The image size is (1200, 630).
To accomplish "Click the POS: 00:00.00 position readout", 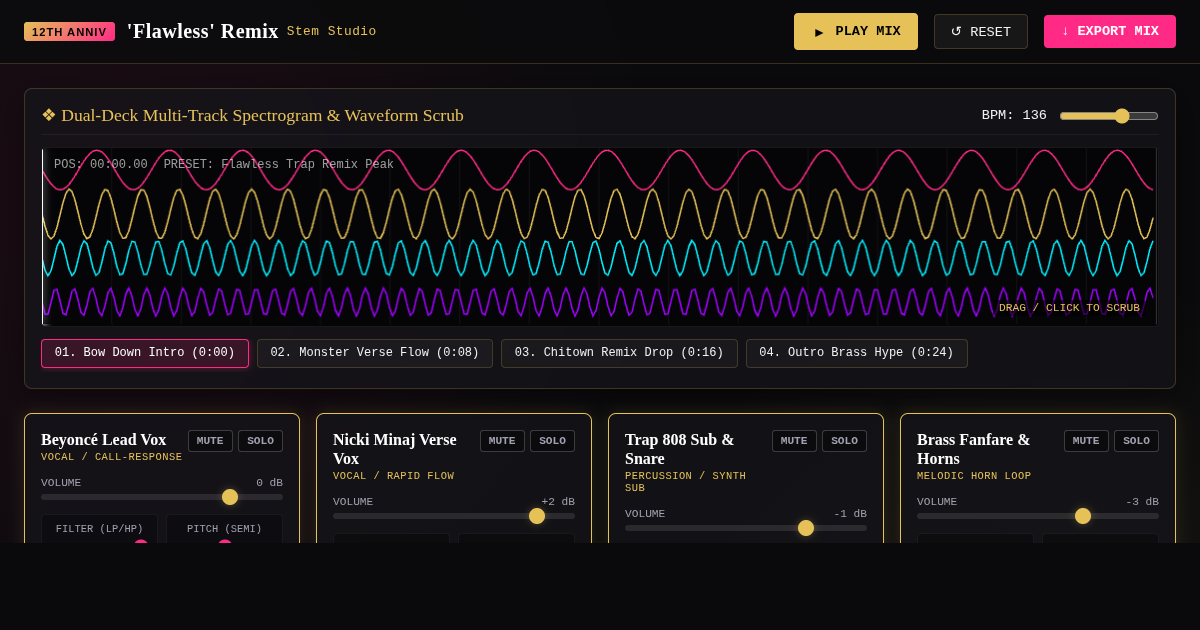I will [101, 165].
